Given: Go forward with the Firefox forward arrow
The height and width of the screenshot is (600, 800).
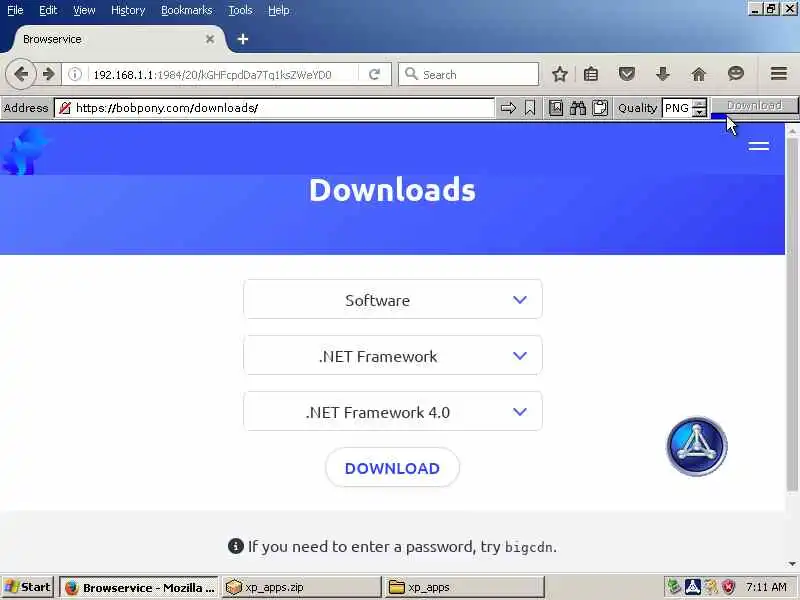Looking at the screenshot, I should [x=49, y=74].
